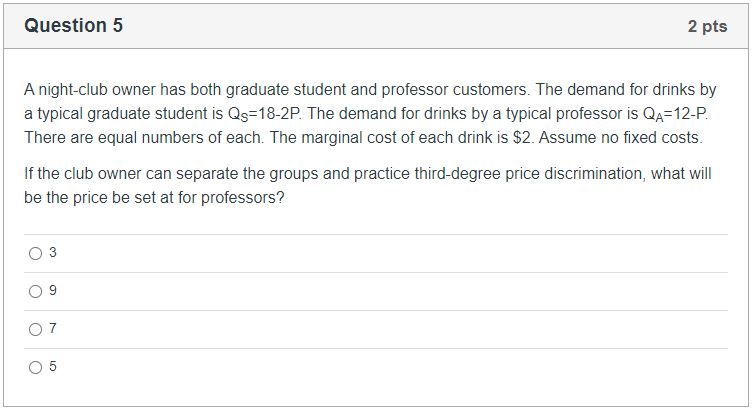The height and width of the screenshot is (411, 756).
Task: Click the sentence "There are equal numbers of each."
Action: click(x=144, y=137)
